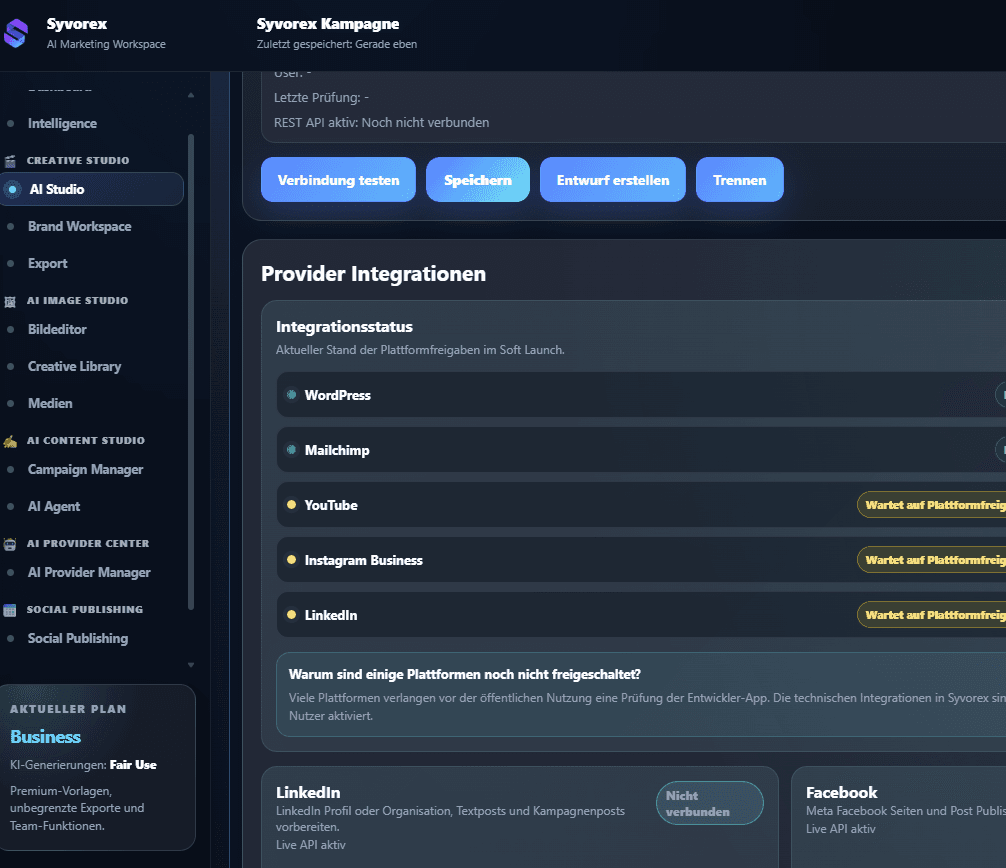The width and height of the screenshot is (1006, 868).
Task: Click the Mailchimp status dot
Action: [291, 450]
